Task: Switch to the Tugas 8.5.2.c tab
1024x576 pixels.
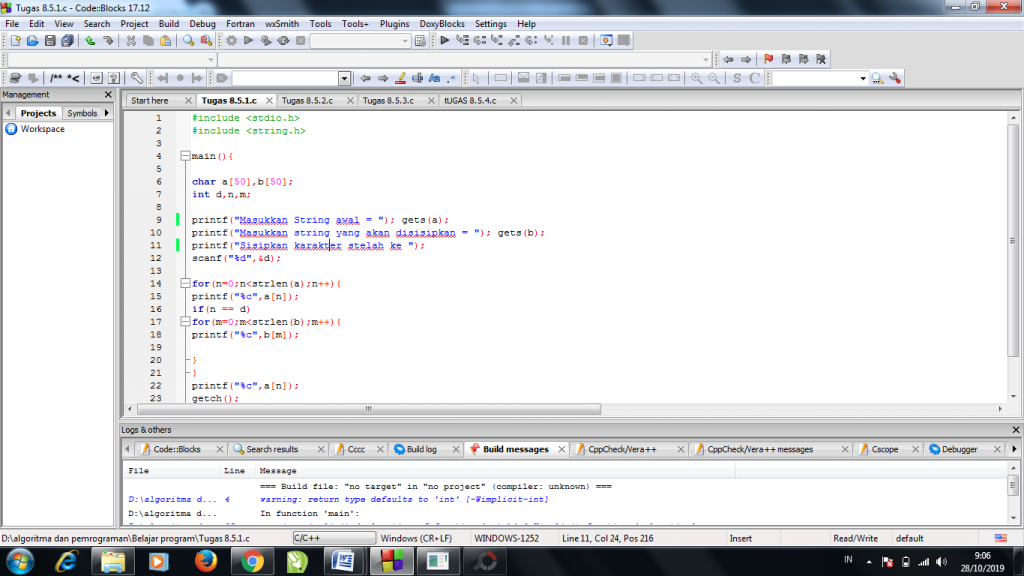Action: tap(308, 101)
